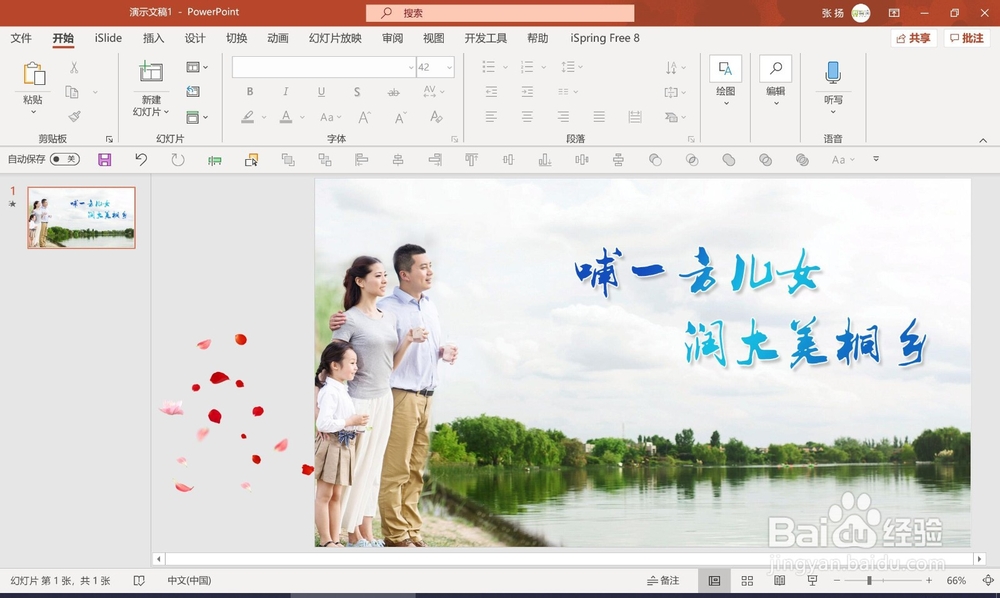Switch to the Insert tab
This screenshot has width=1000, height=598.
[x=153, y=38]
